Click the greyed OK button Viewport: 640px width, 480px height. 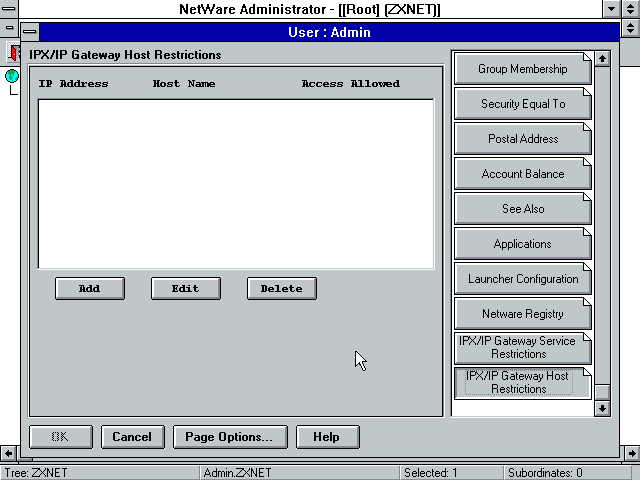point(61,437)
